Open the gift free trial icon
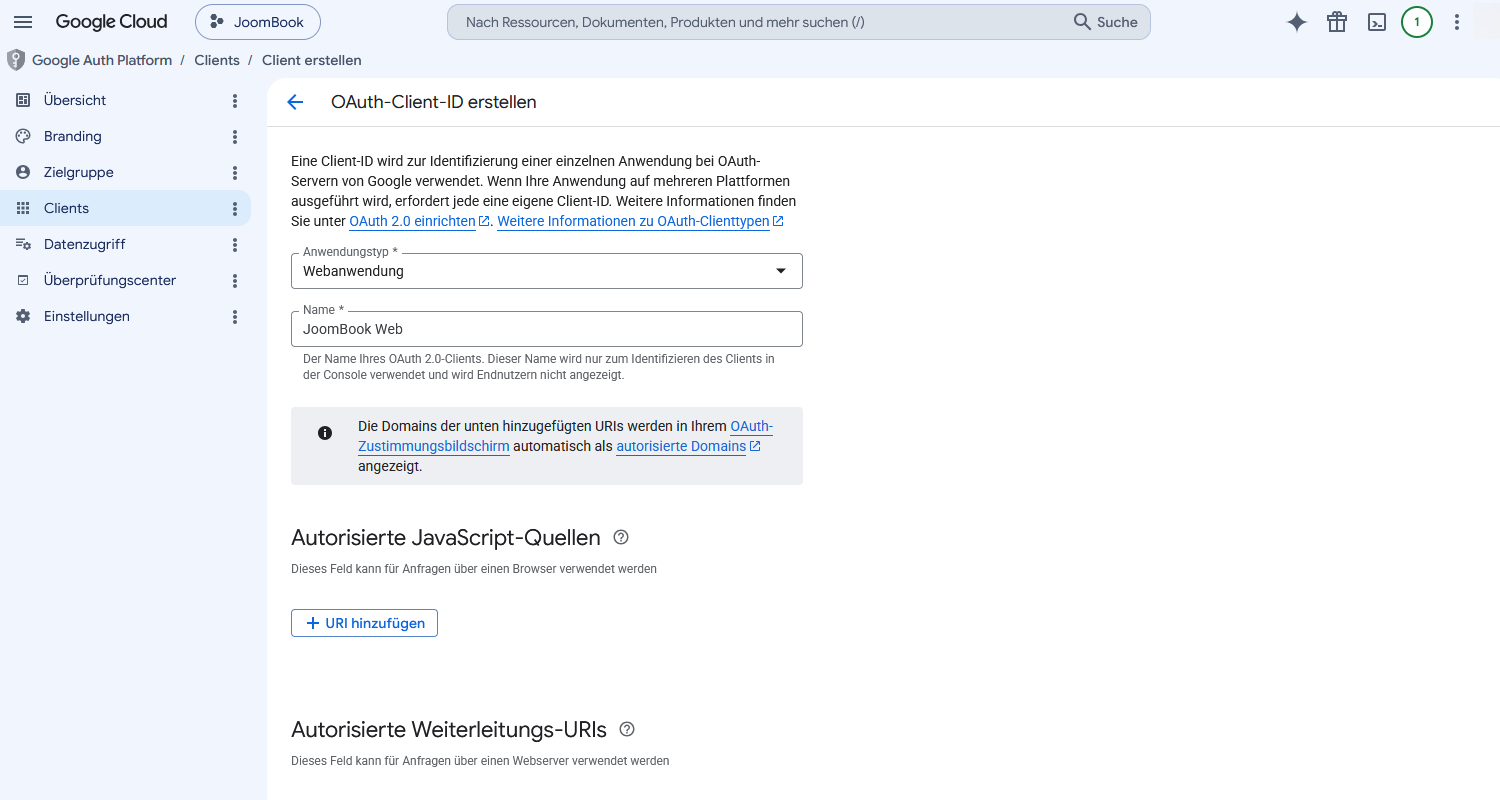The width and height of the screenshot is (1500, 800). pyautogui.click(x=1337, y=22)
